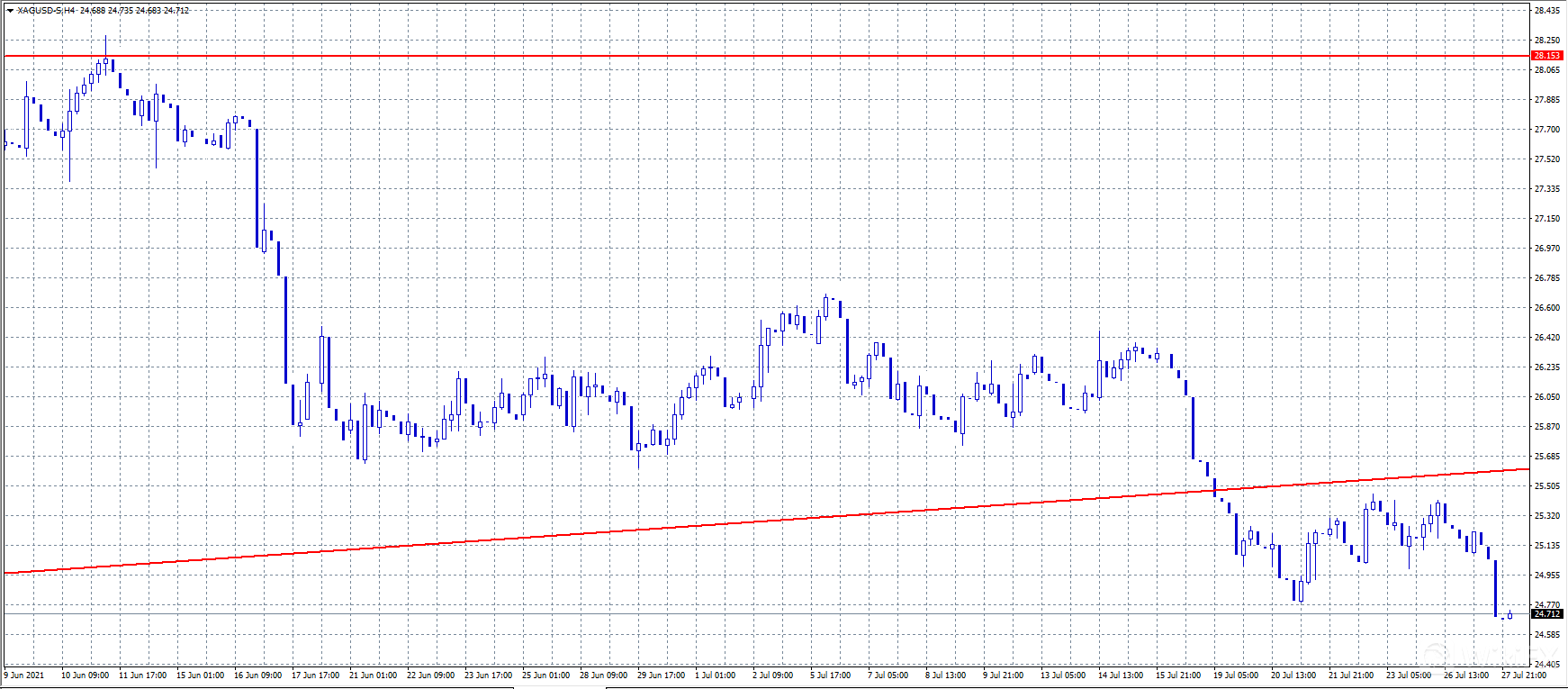The width and height of the screenshot is (1568, 689).
Task: Click the black 24.712 current price label
Action: 1546,614
